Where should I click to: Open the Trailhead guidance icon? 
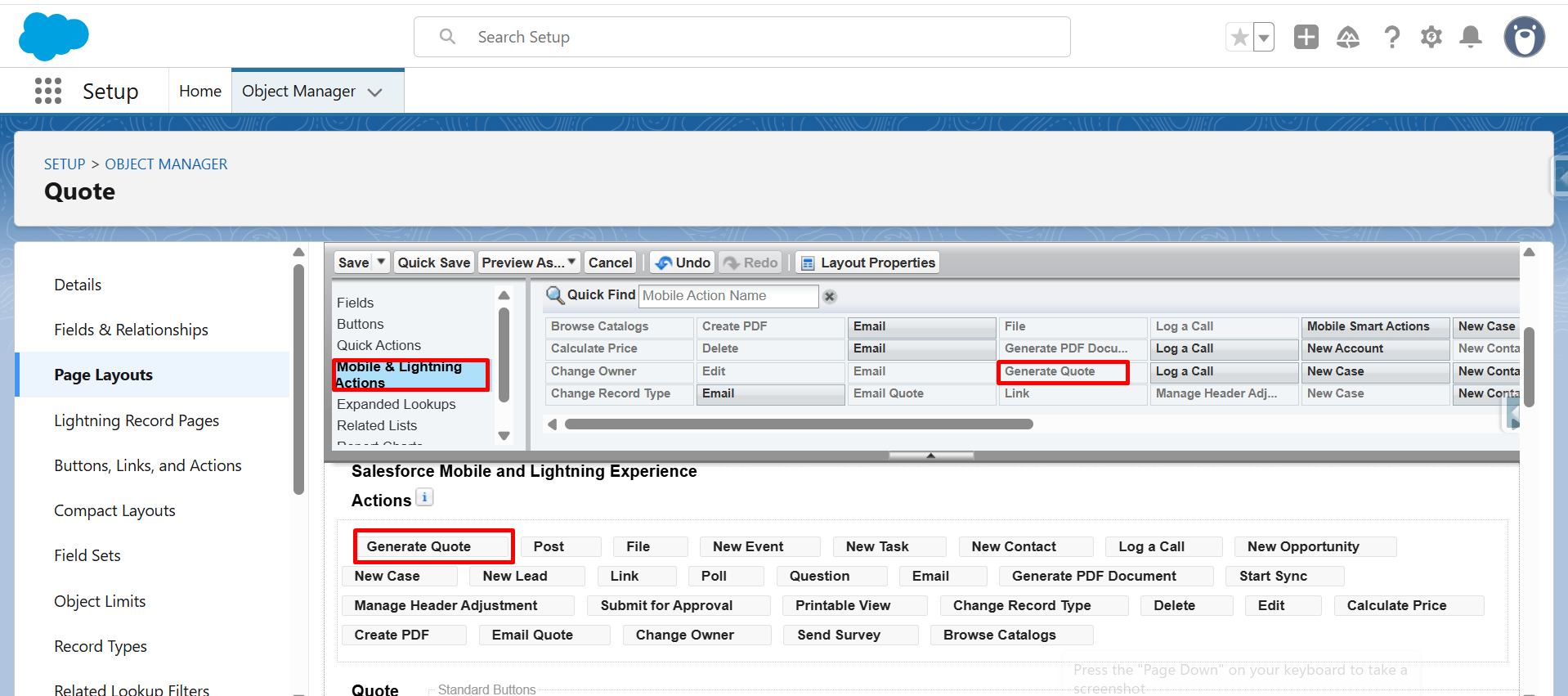pyautogui.click(x=1347, y=37)
